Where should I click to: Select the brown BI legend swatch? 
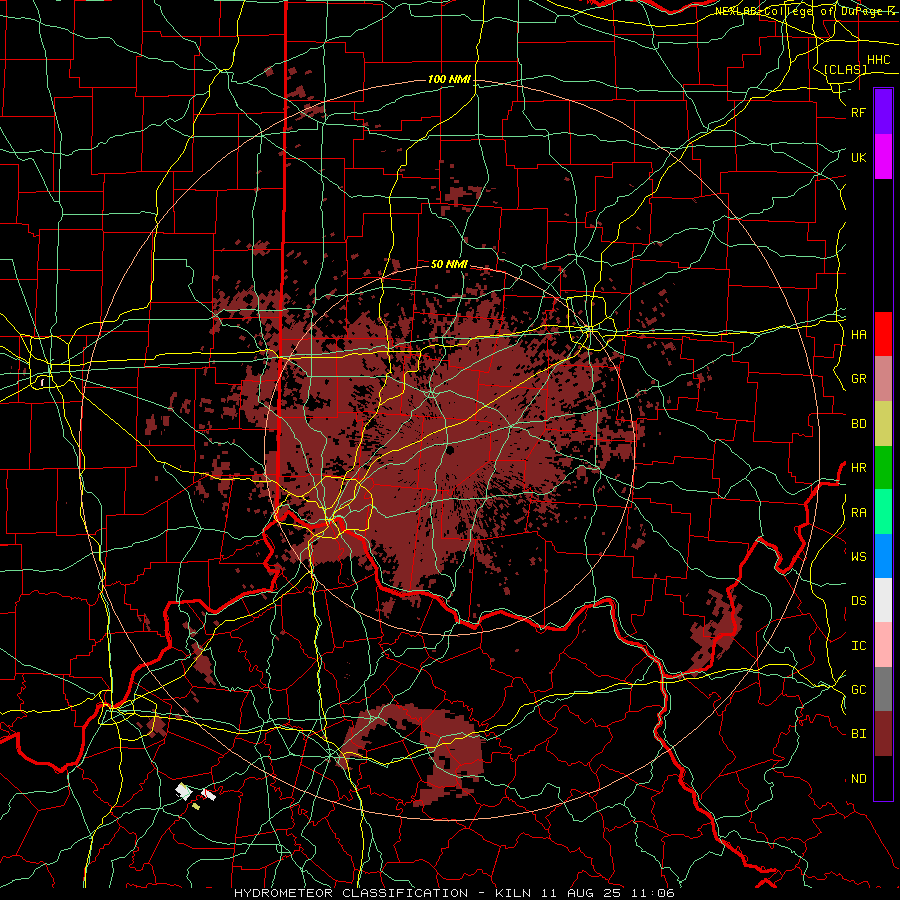883,734
